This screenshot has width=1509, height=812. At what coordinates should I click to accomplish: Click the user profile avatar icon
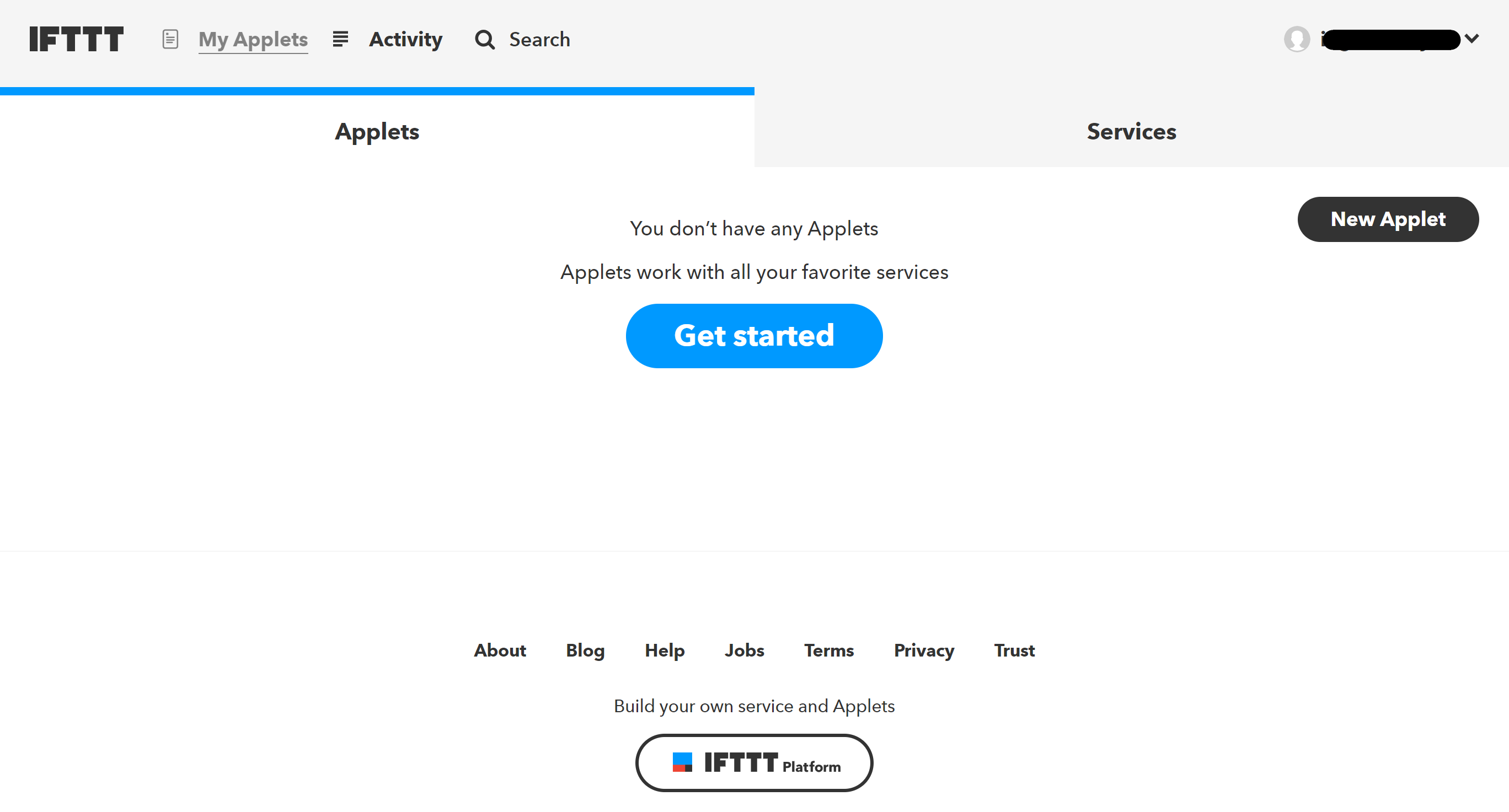[1297, 40]
